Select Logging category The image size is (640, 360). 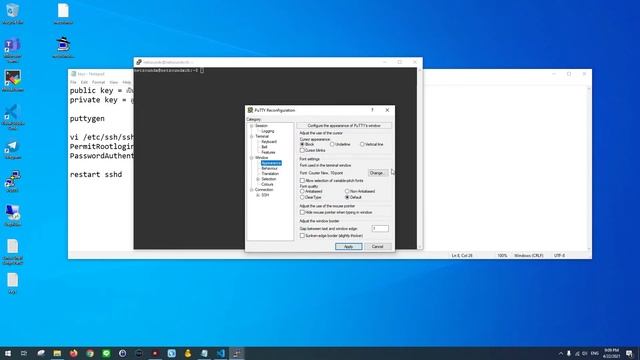tap(268, 131)
